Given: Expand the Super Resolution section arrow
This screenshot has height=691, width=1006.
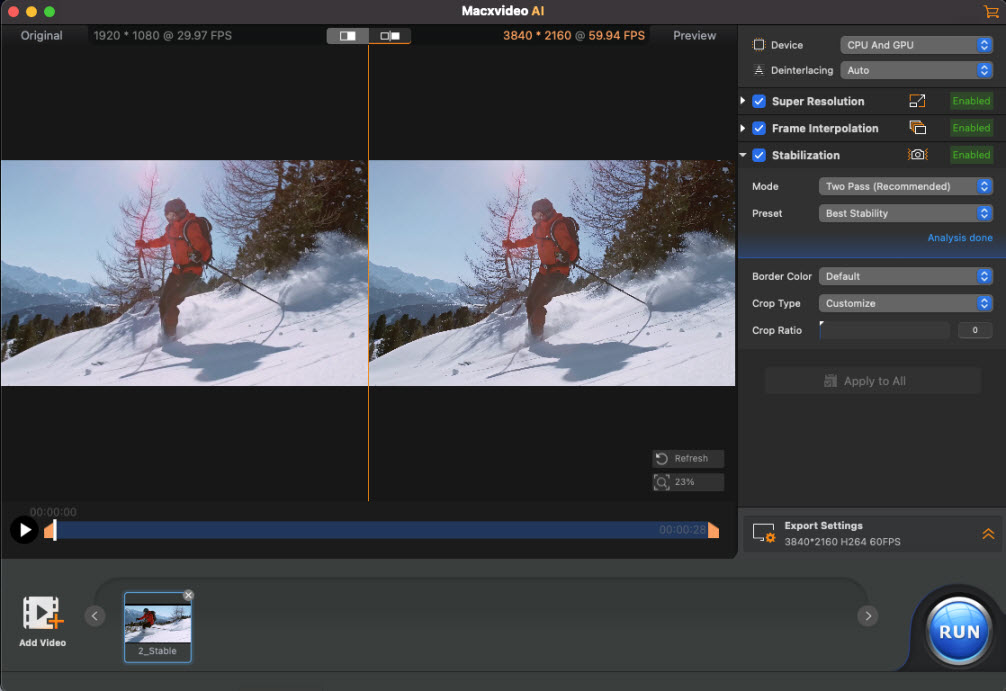Looking at the screenshot, I should [x=743, y=101].
